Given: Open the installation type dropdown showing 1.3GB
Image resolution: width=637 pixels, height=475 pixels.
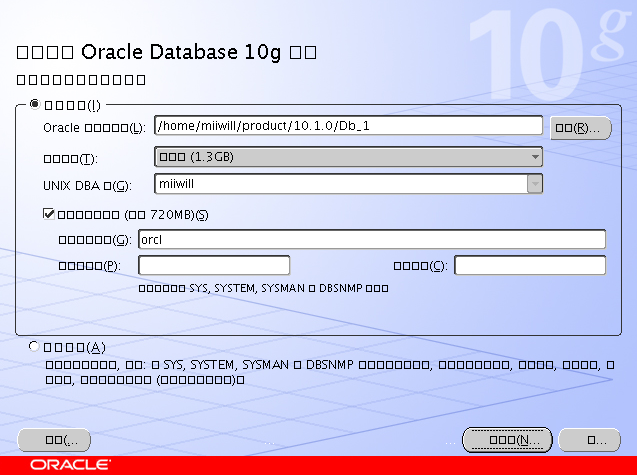Looking at the screenshot, I should pyautogui.click(x=348, y=157).
